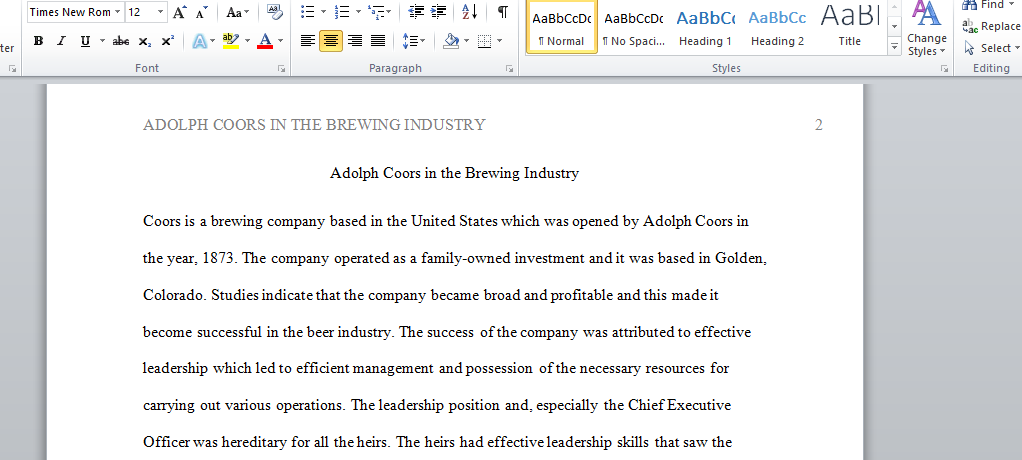Viewport: 1022px width, 460px height.
Task: Apply yellow text highlight color
Action: [x=231, y=41]
